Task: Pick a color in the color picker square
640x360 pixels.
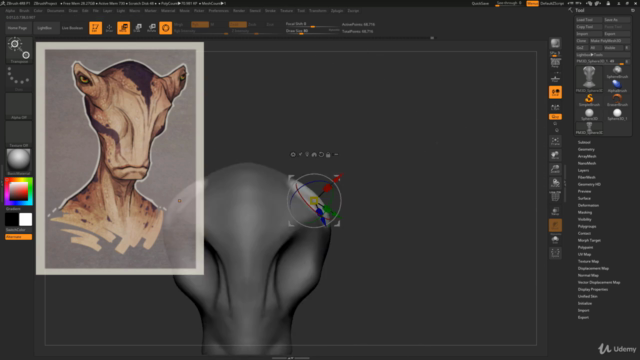Action: [x=19, y=191]
